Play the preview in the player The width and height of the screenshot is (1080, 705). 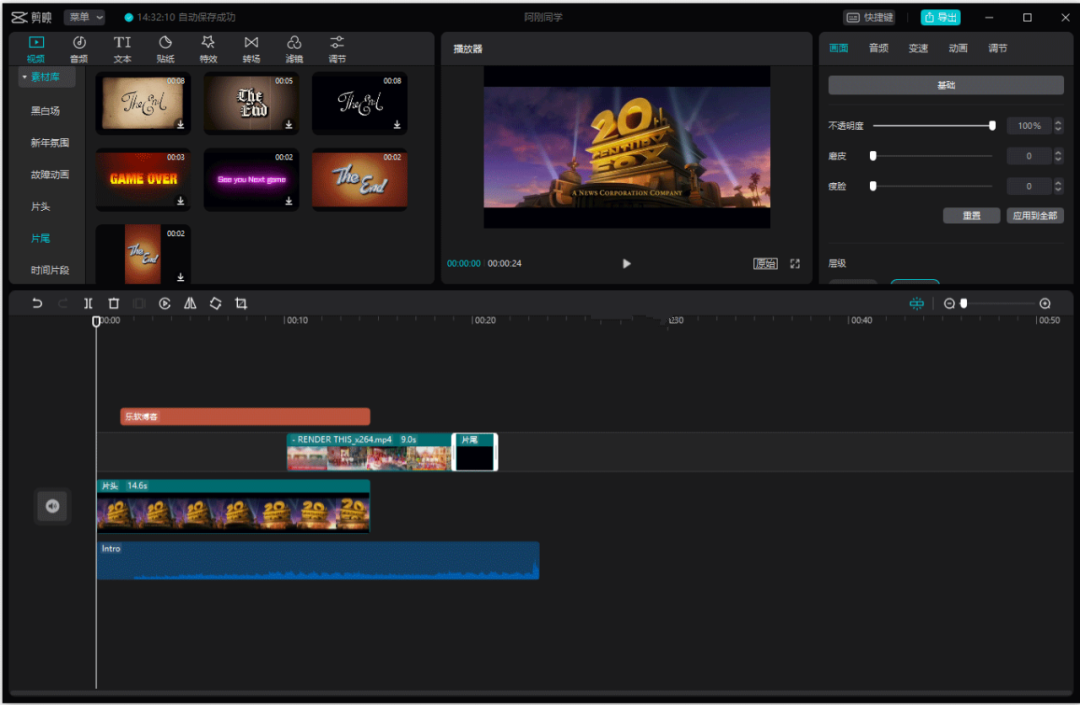tap(626, 264)
